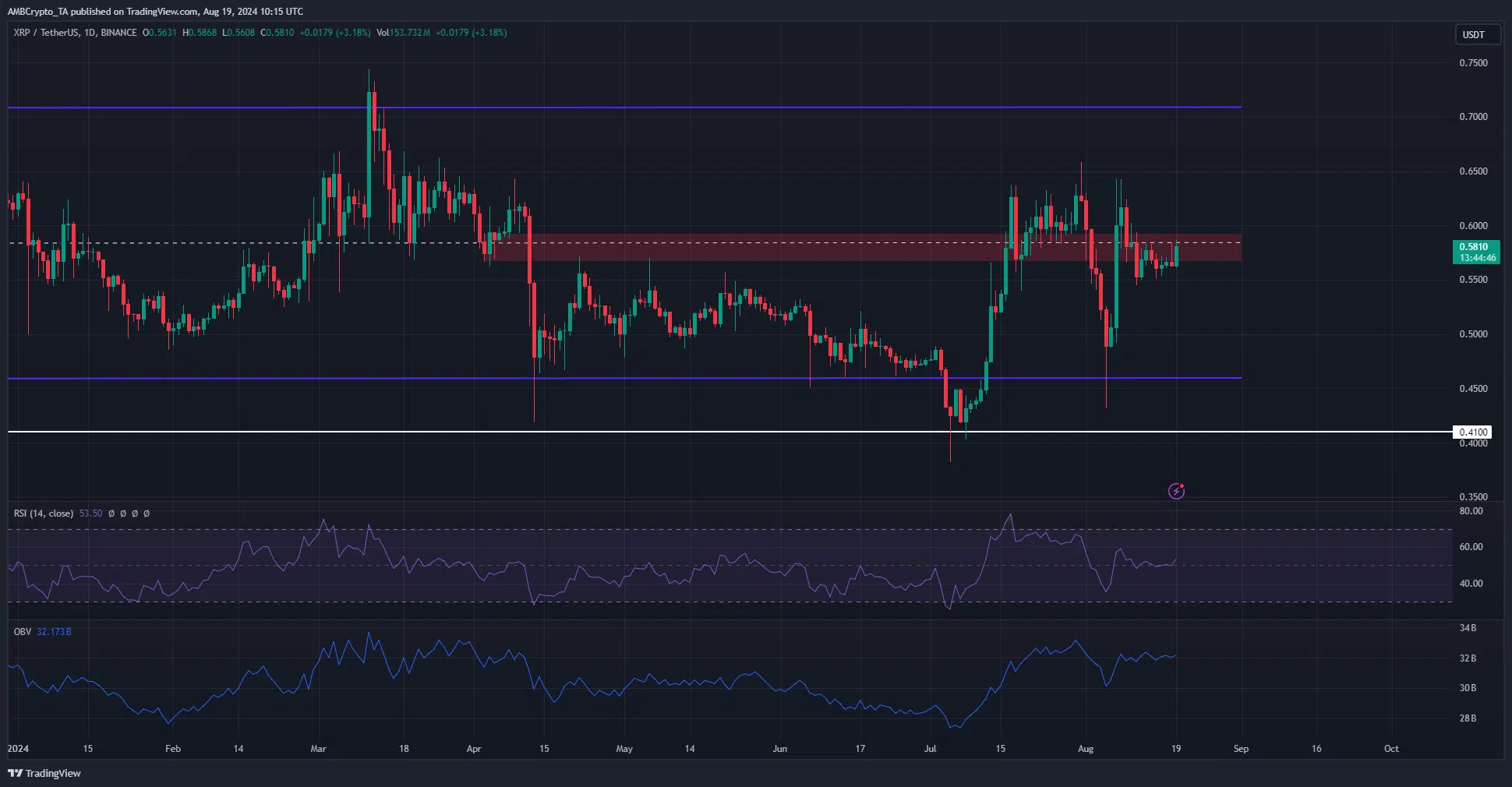Viewport: 1512px width, 787px height.
Task: Click the 0.6500 price axis label
Action: pyautogui.click(x=1473, y=171)
